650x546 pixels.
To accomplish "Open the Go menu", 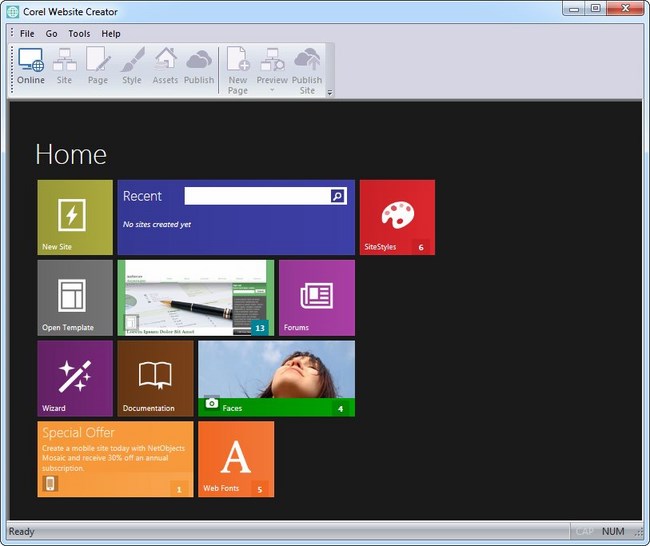I will 51,34.
